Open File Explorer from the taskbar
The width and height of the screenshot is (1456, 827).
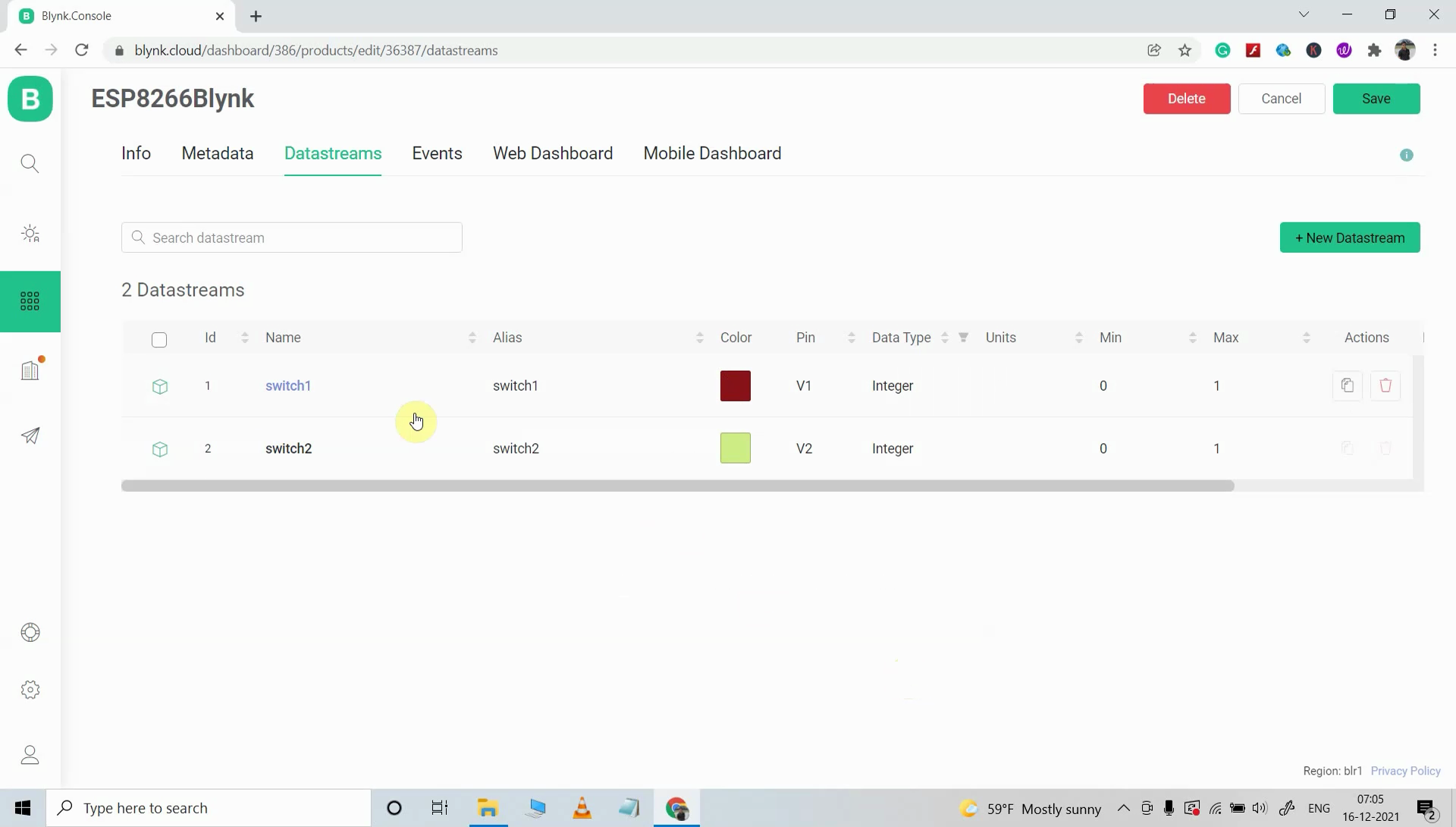488,808
